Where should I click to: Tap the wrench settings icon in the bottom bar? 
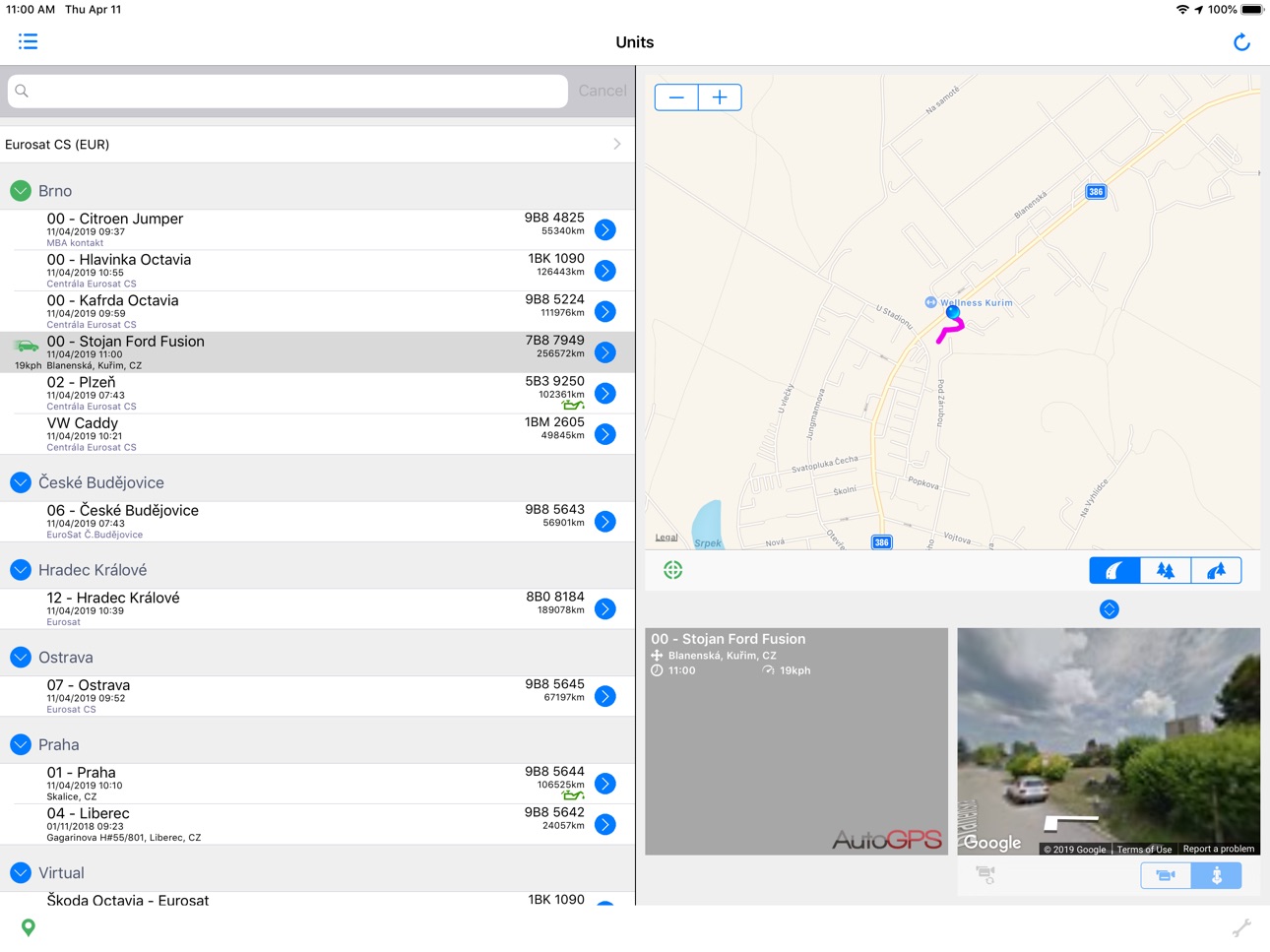tap(1241, 927)
